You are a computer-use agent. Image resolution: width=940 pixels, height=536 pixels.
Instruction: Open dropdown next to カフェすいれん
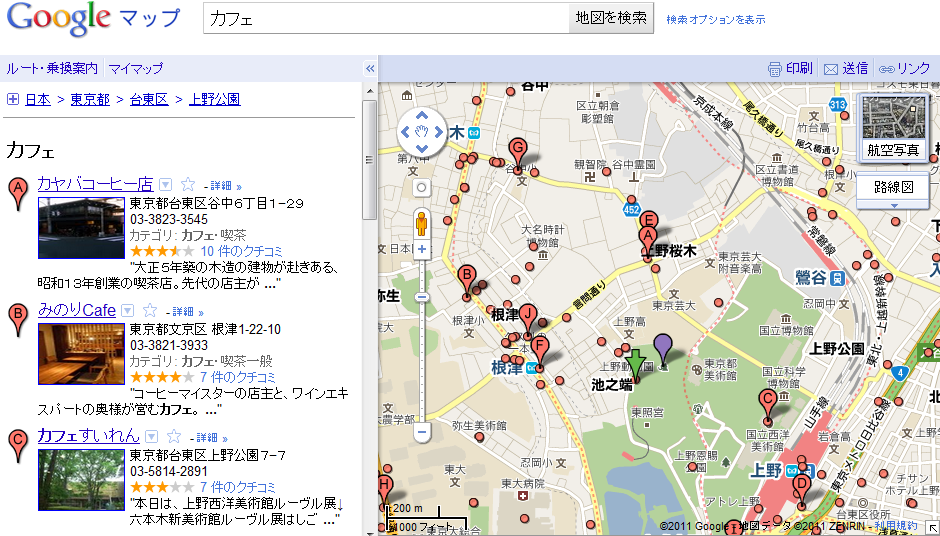coord(152,436)
